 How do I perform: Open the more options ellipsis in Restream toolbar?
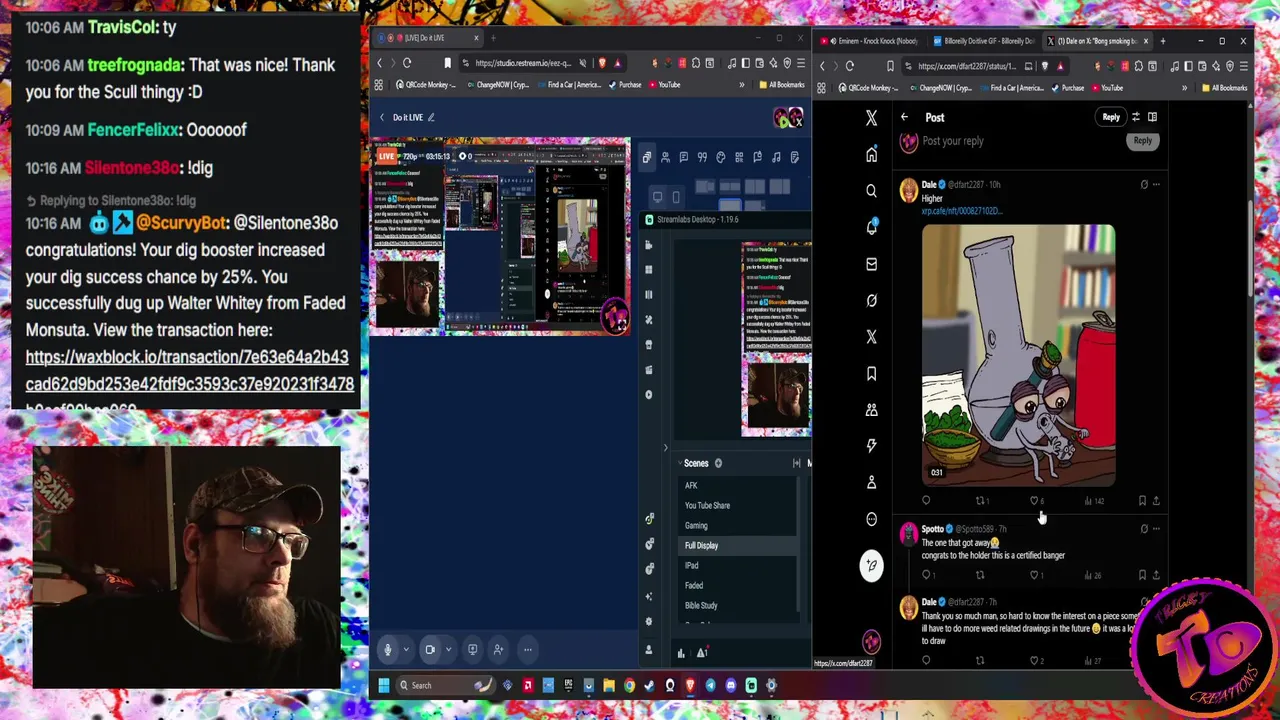point(528,650)
